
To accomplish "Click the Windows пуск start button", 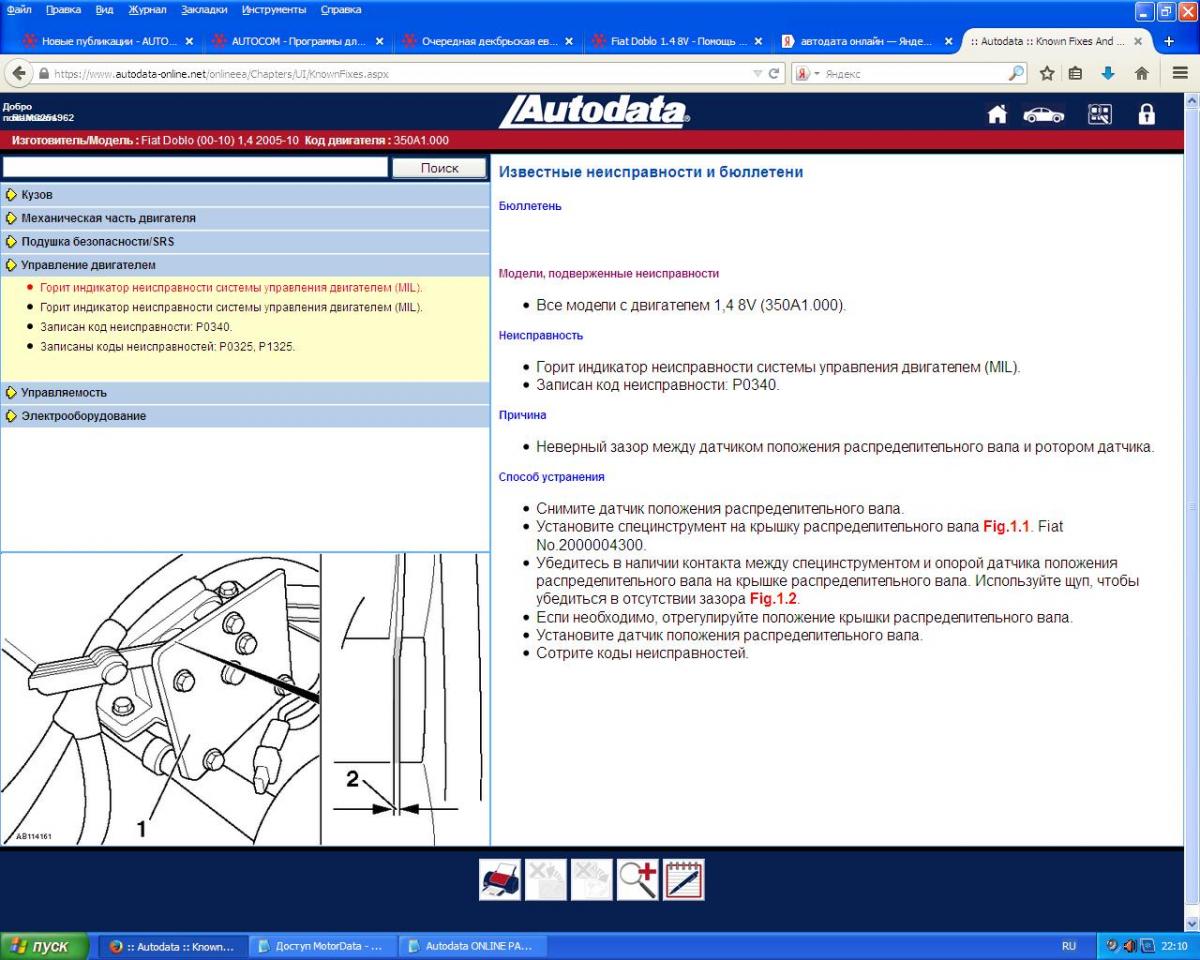I will (46, 946).
